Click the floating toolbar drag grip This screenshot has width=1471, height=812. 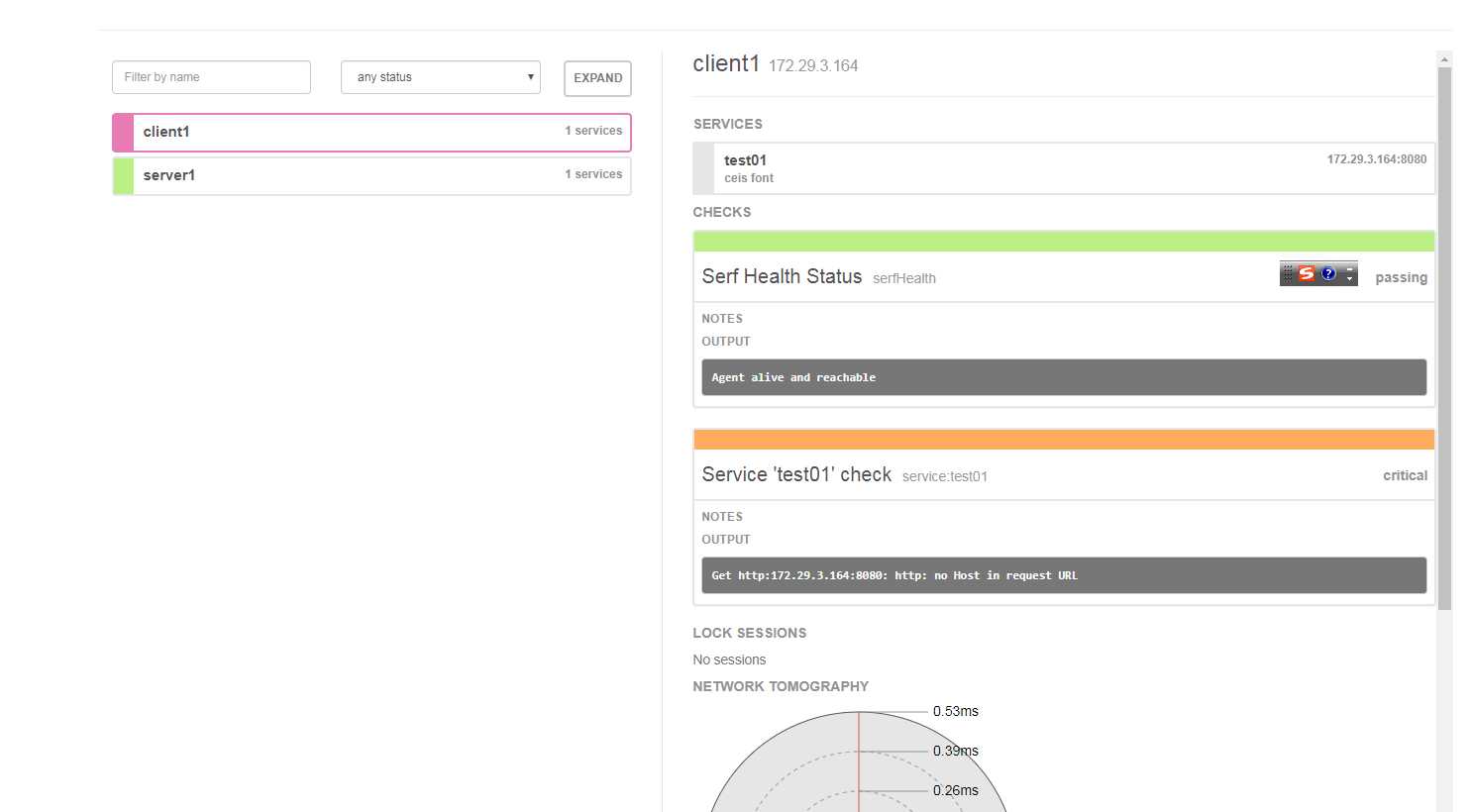1288,272
